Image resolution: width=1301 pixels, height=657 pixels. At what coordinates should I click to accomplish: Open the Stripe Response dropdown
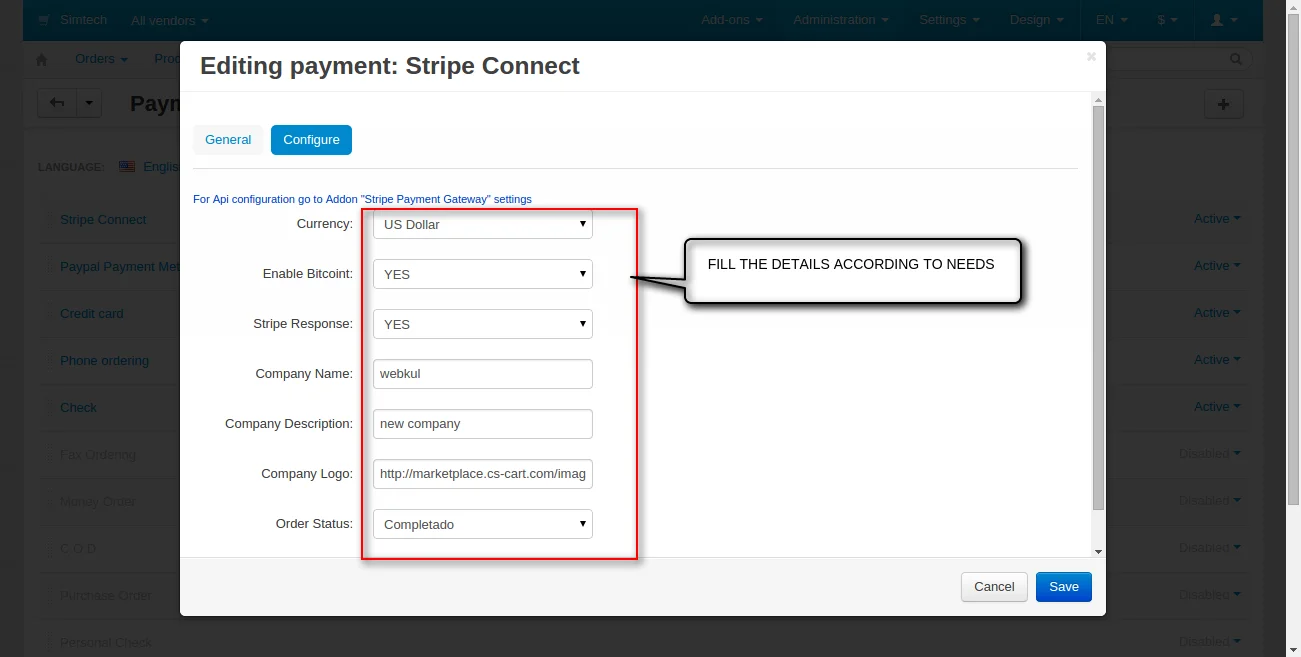coord(482,324)
